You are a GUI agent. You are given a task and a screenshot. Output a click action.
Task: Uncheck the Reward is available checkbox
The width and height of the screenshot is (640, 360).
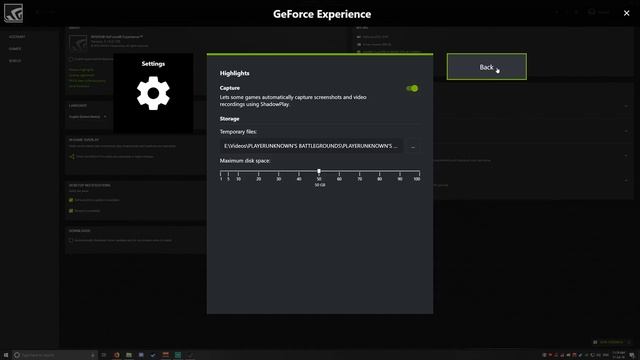71,211
